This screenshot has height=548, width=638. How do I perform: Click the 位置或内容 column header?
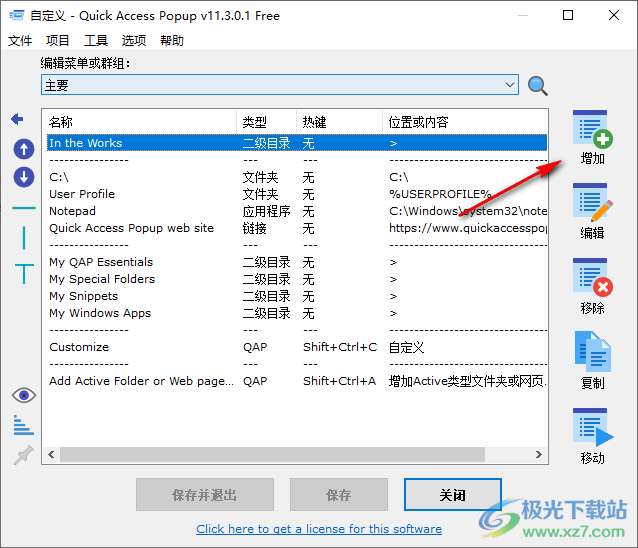(x=465, y=122)
